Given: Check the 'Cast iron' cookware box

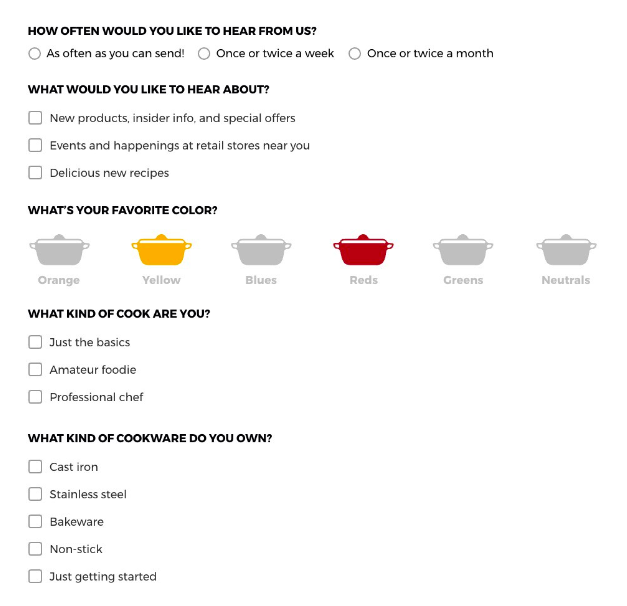Looking at the screenshot, I should pyautogui.click(x=35, y=467).
